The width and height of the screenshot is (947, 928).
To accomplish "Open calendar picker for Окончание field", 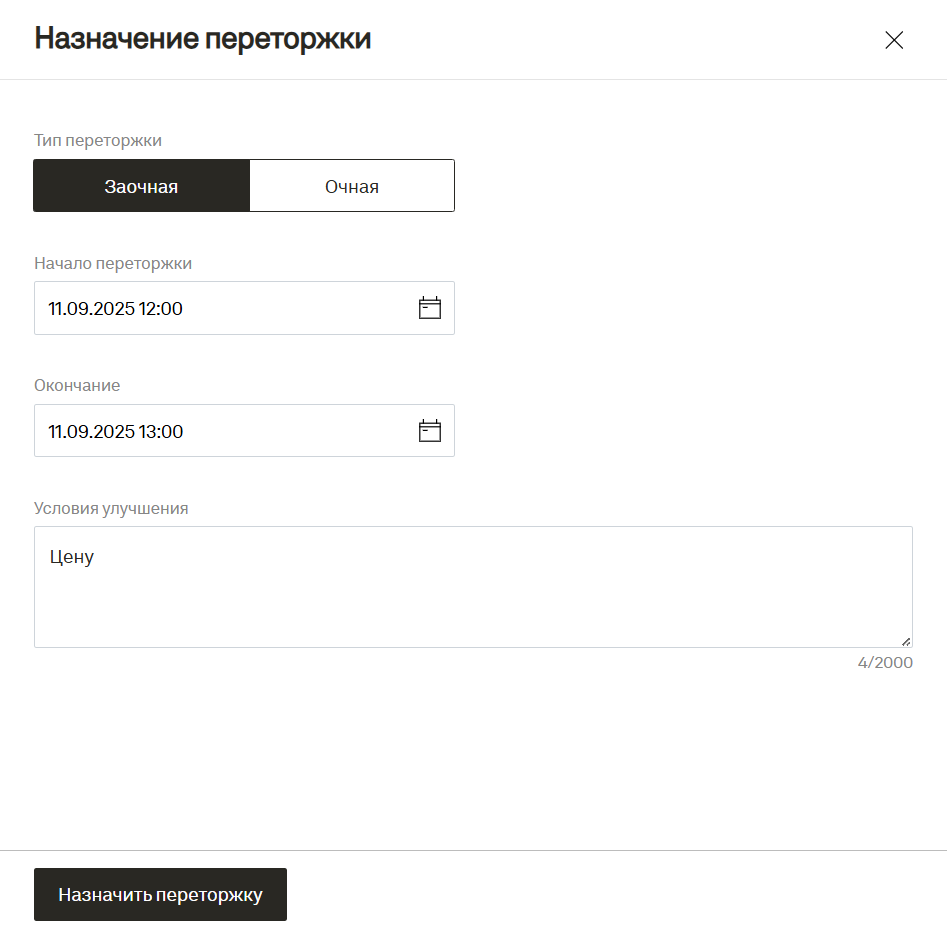I will 429,431.
